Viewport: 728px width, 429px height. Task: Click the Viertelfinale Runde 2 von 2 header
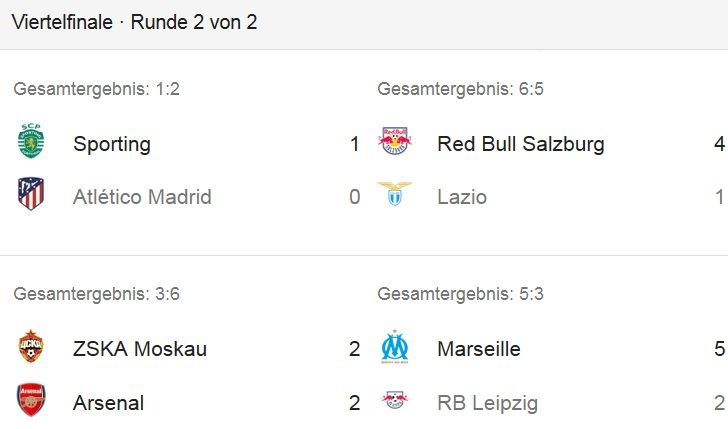[134, 22]
